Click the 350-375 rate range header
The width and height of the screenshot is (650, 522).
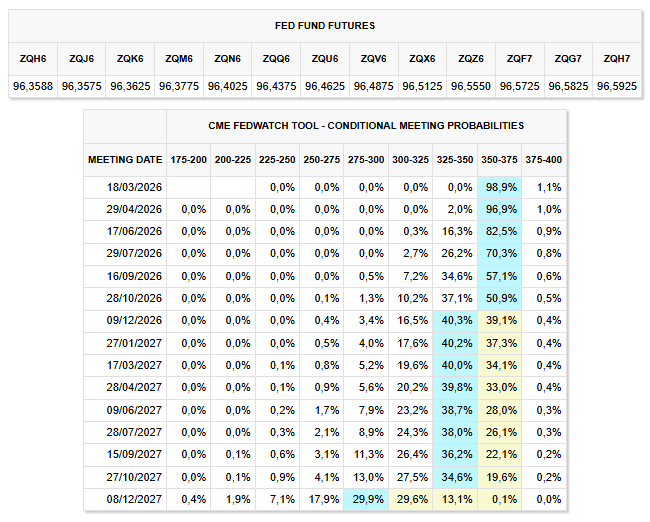tap(499, 160)
